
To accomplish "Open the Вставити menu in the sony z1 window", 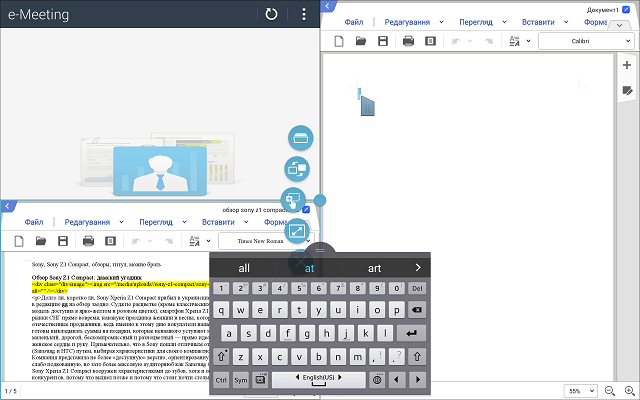I will [218, 222].
